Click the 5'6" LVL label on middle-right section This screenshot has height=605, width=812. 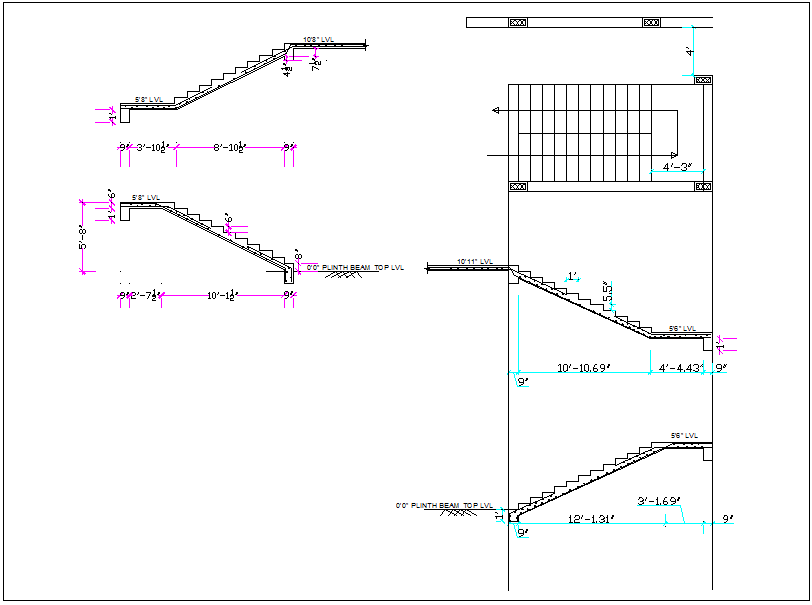[x=682, y=328]
